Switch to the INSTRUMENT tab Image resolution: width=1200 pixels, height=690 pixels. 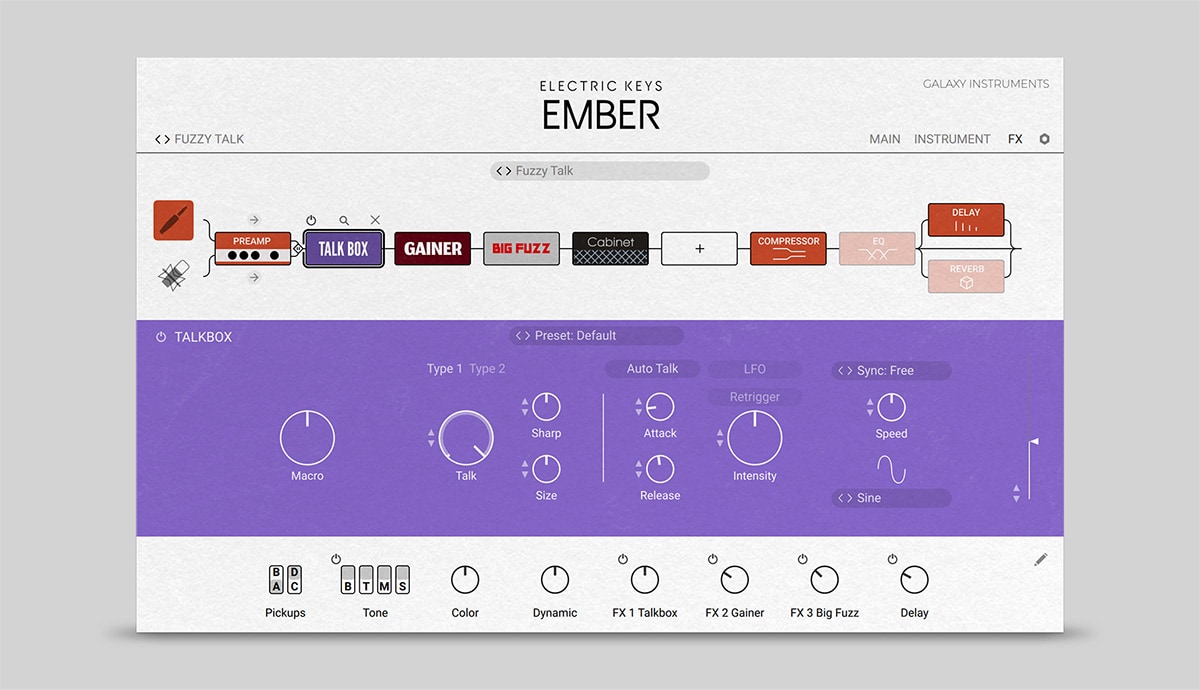(x=952, y=139)
